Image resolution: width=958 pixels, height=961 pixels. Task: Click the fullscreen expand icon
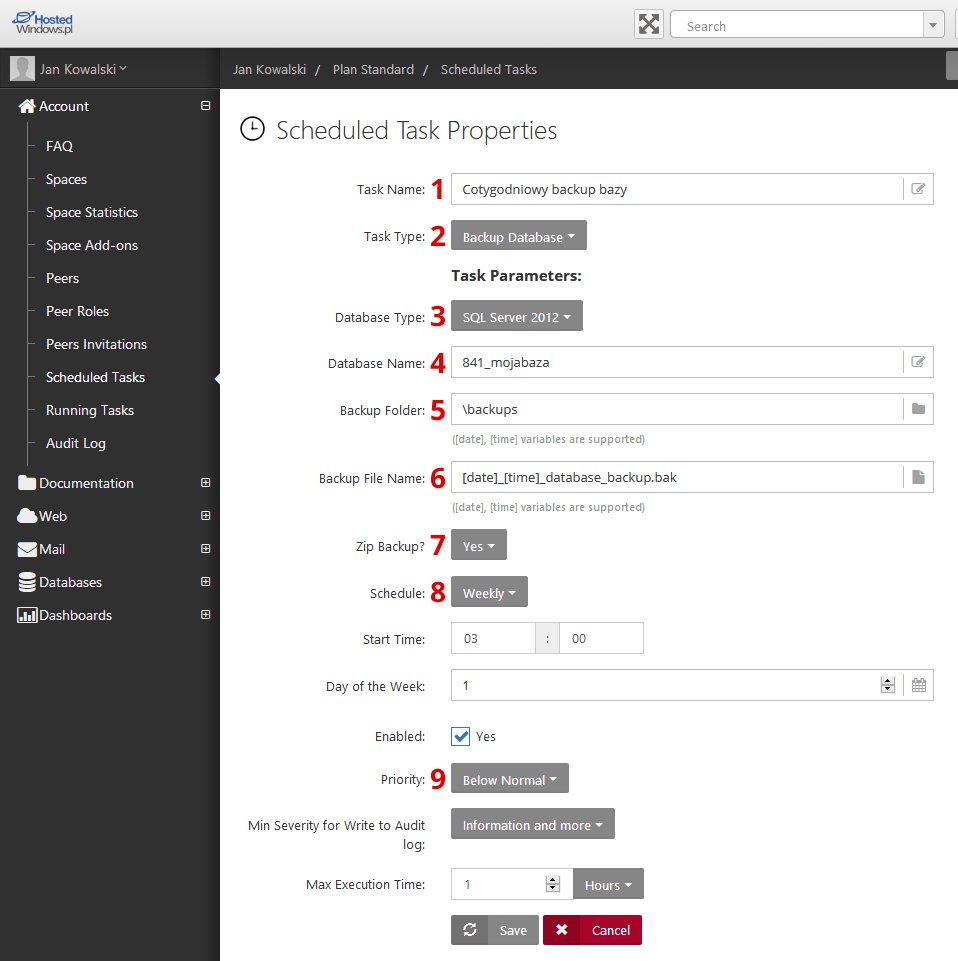pos(648,25)
